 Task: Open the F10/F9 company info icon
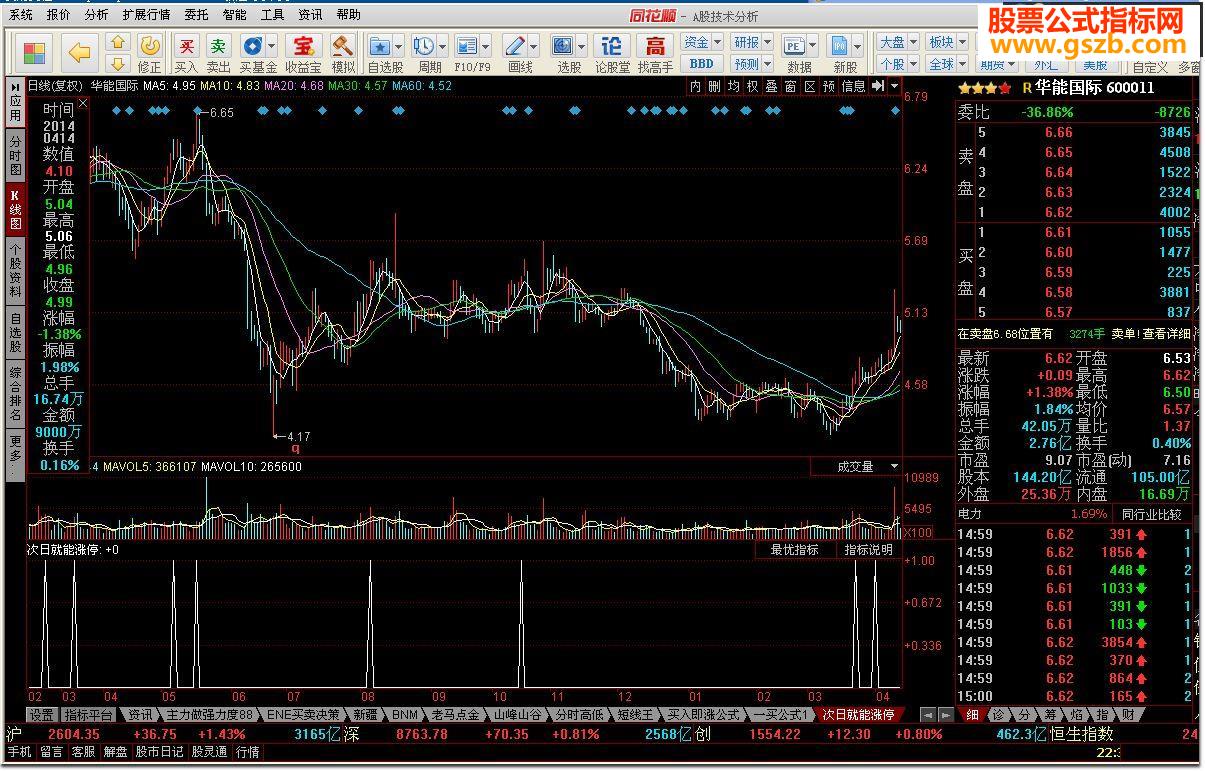click(467, 47)
